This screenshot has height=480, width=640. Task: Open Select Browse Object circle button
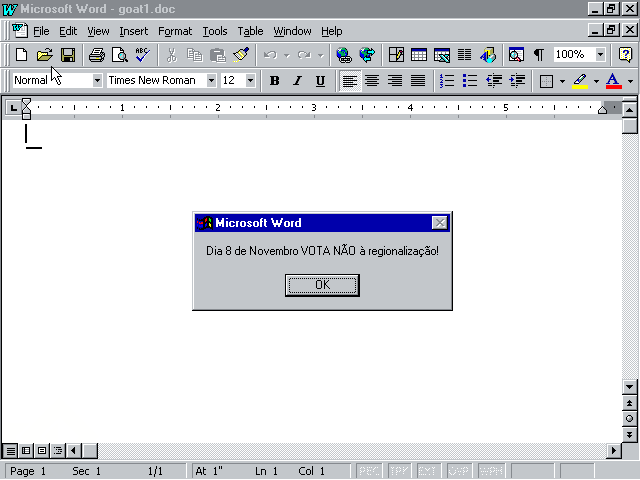629,419
